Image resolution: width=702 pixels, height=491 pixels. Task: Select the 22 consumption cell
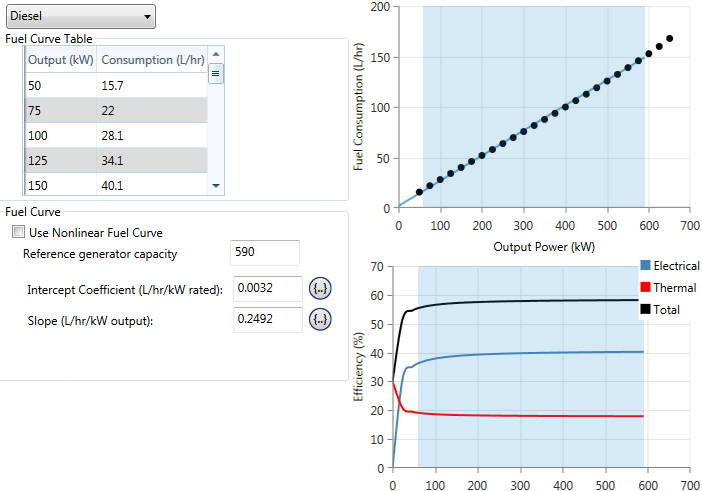pyautogui.click(x=151, y=110)
